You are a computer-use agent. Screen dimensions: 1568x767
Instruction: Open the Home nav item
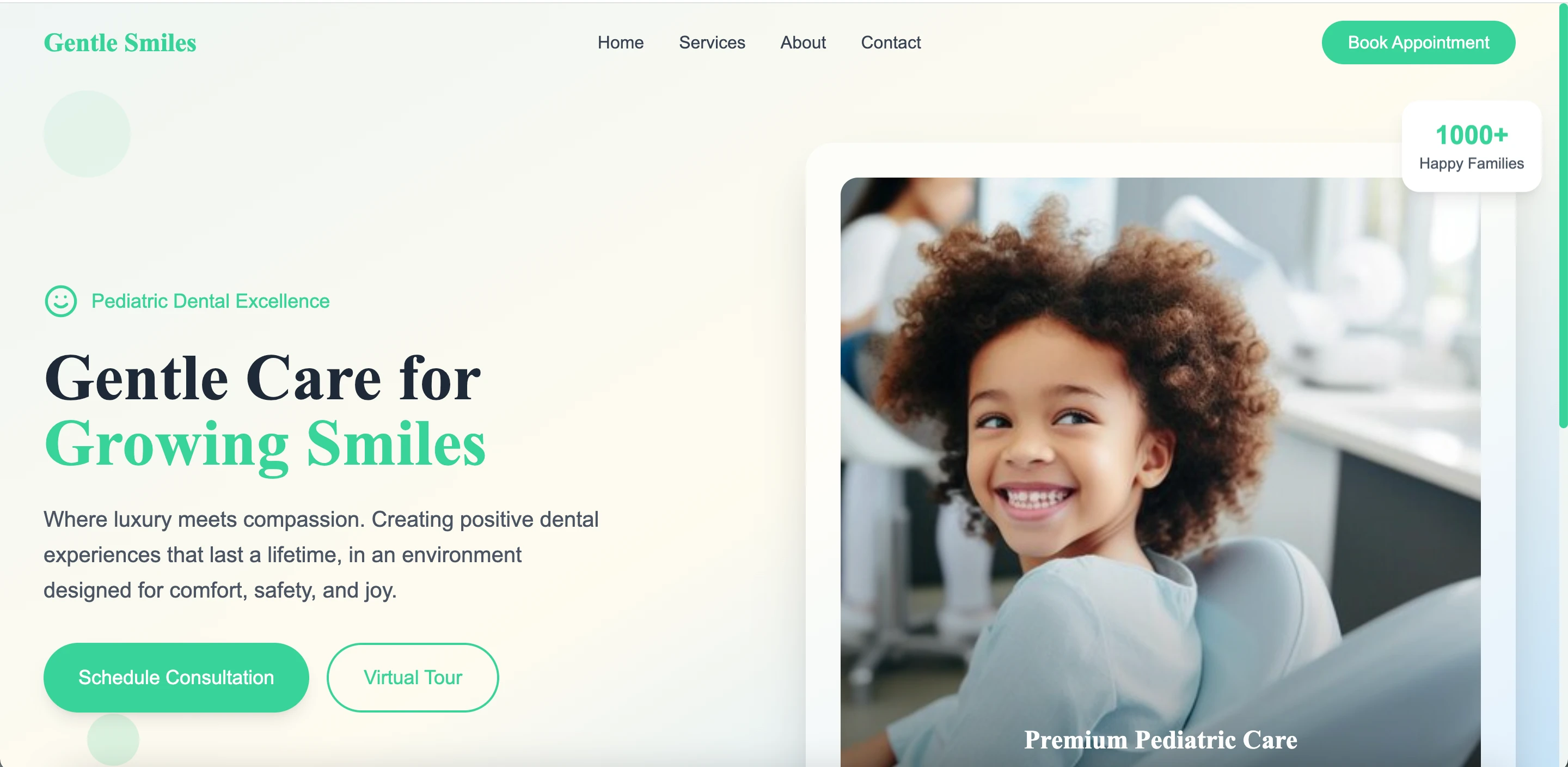(x=620, y=42)
